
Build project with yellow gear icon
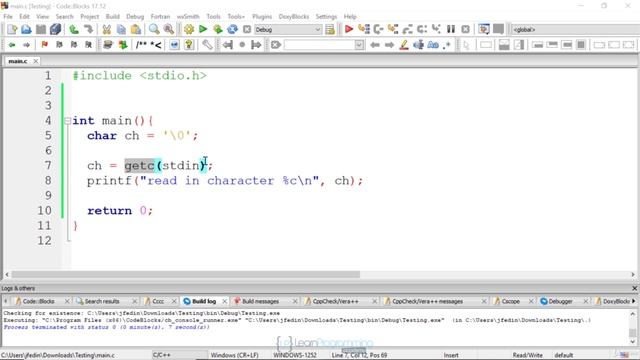[x=189, y=29]
